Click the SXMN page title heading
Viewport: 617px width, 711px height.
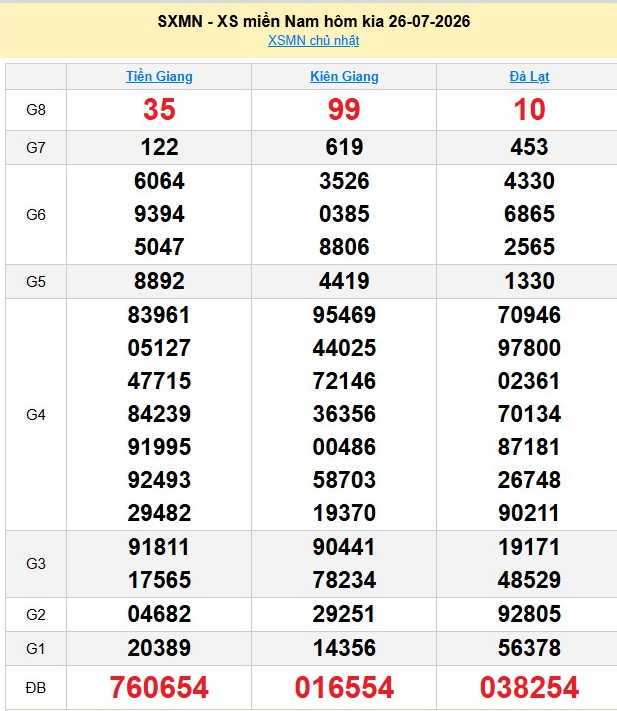tap(314, 21)
